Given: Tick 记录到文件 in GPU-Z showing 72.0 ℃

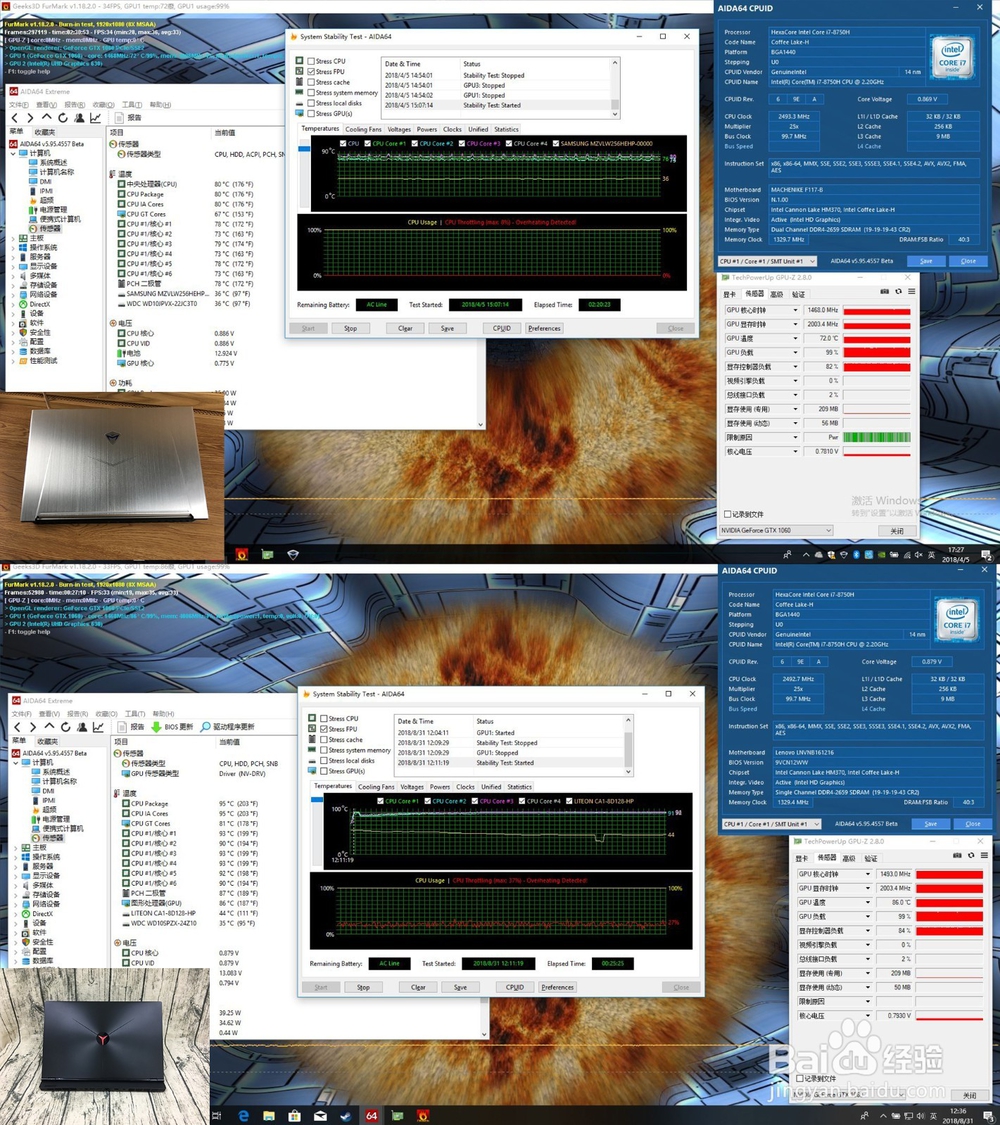Looking at the screenshot, I should pyautogui.click(x=727, y=514).
